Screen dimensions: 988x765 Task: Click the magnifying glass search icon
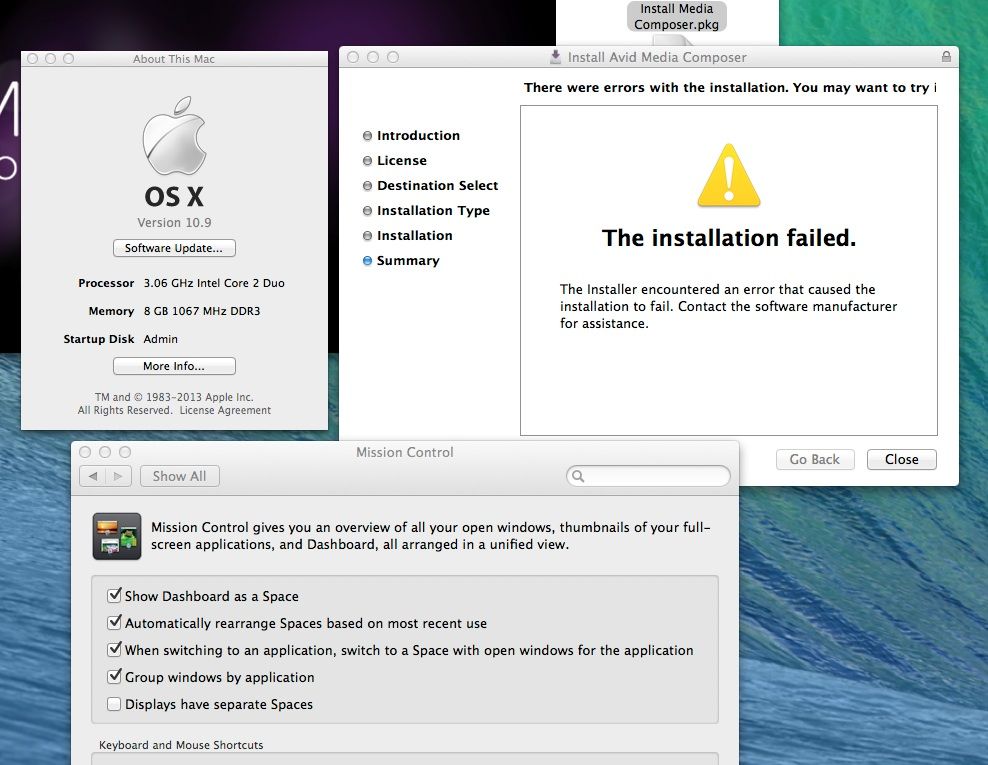pos(578,476)
